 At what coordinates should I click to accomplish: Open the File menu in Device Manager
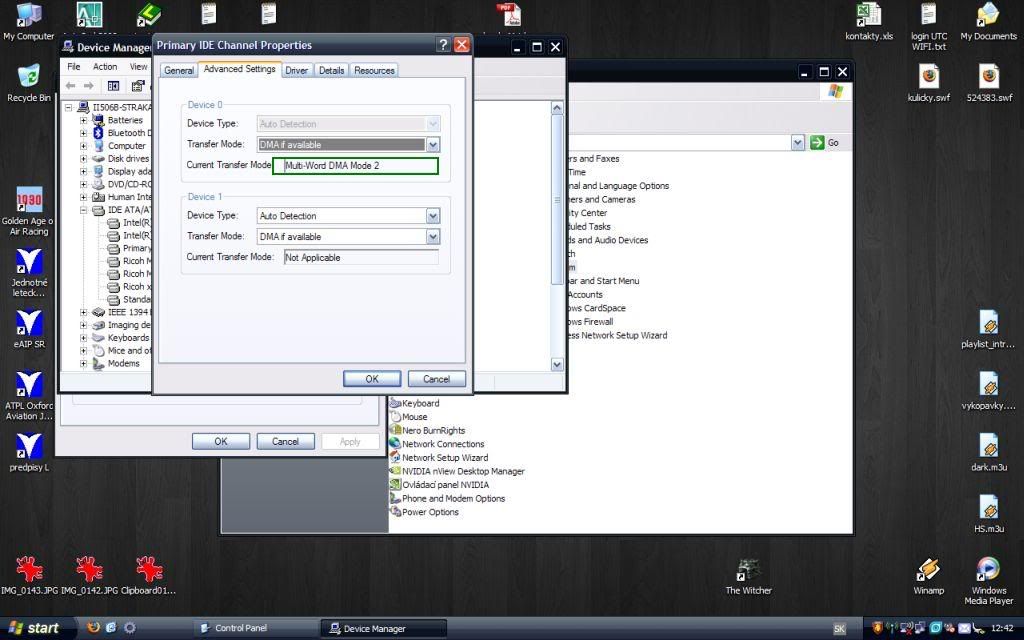[x=74, y=67]
